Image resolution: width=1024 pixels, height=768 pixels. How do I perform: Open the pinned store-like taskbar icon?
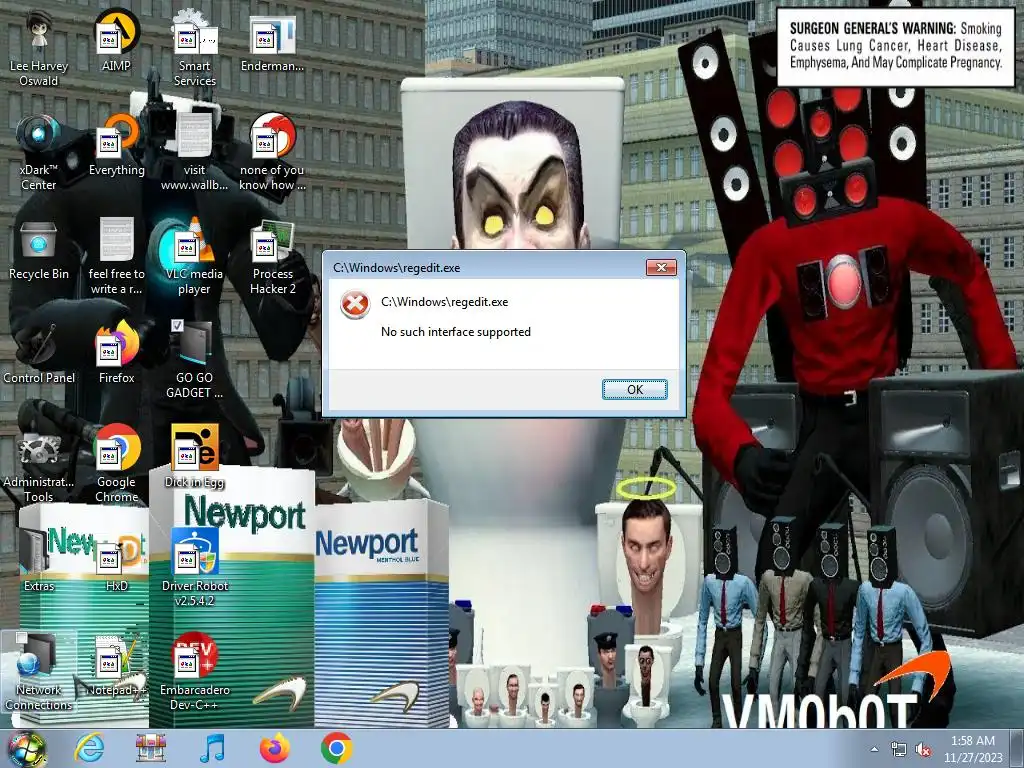(151, 748)
